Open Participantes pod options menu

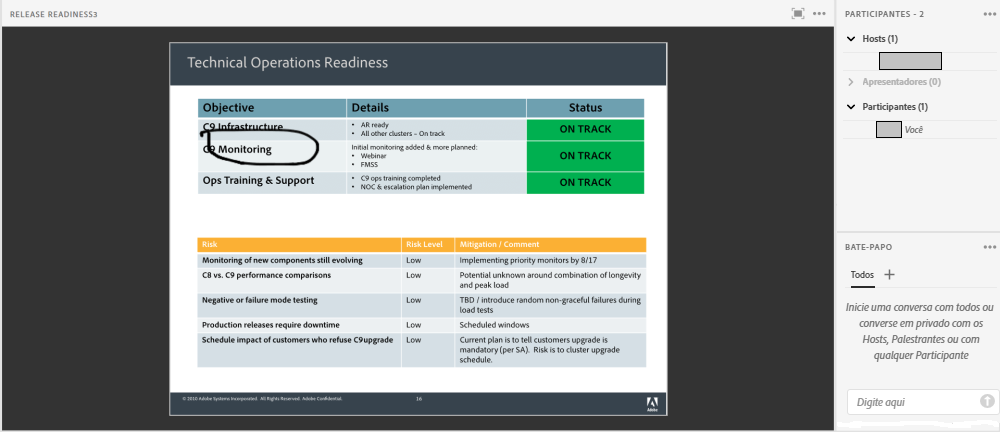989,13
